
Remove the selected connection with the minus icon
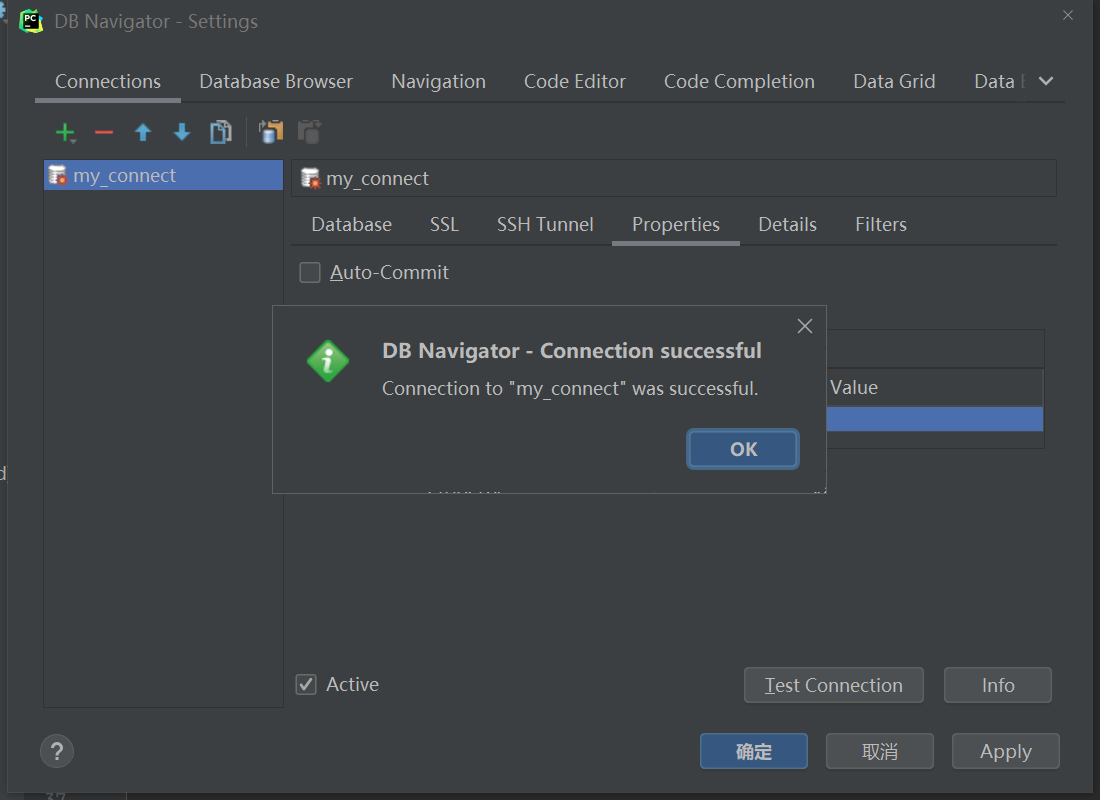click(x=104, y=132)
